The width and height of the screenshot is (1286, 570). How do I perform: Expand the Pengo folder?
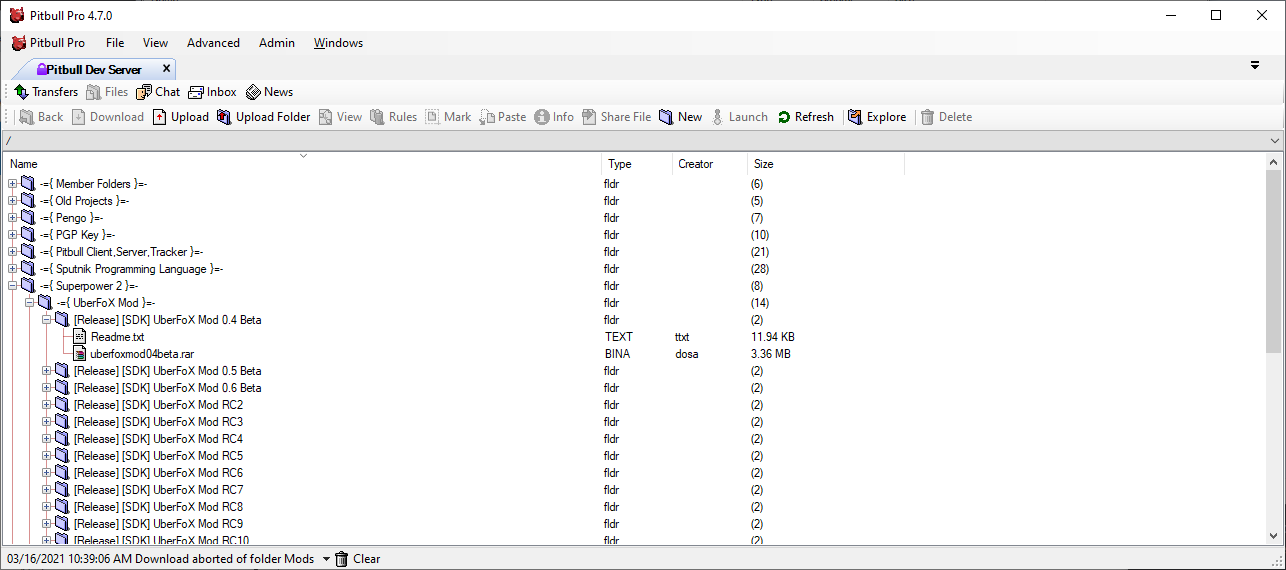coord(13,218)
